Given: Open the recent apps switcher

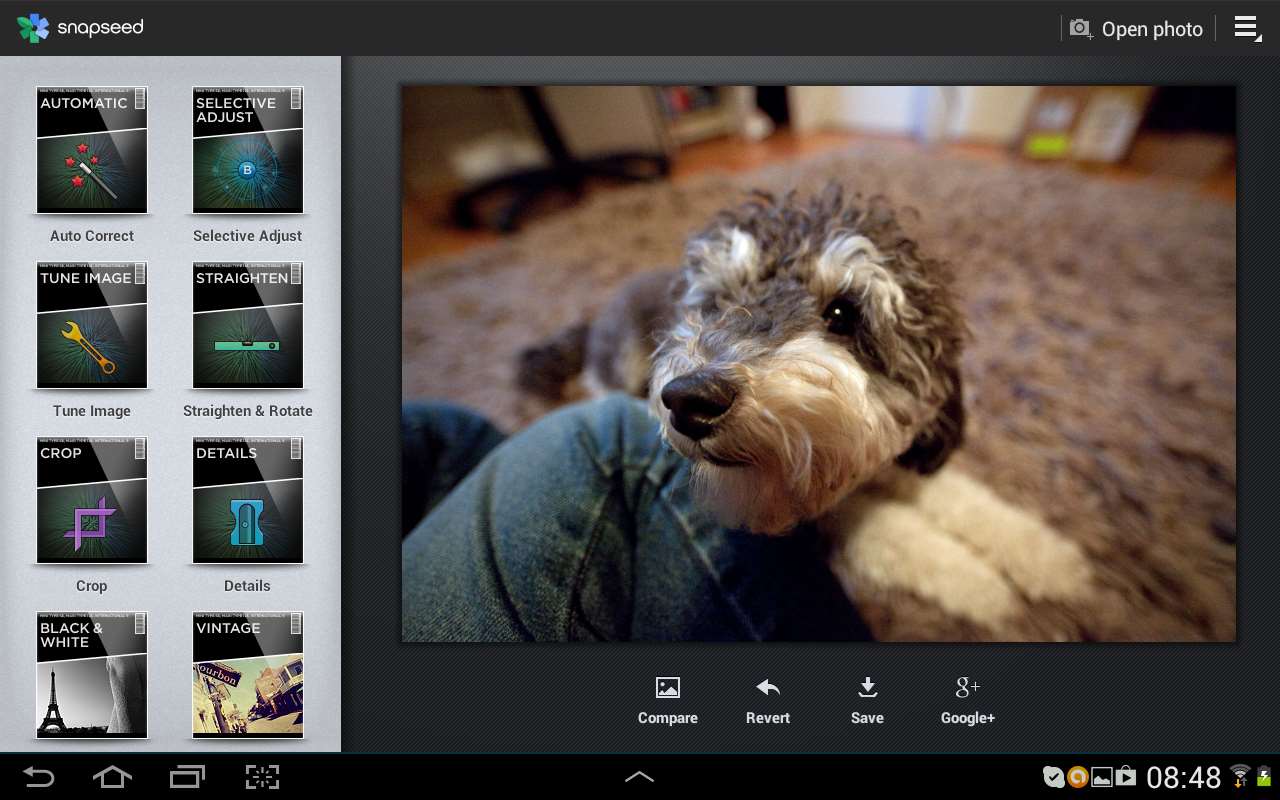Looking at the screenshot, I should [187, 777].
